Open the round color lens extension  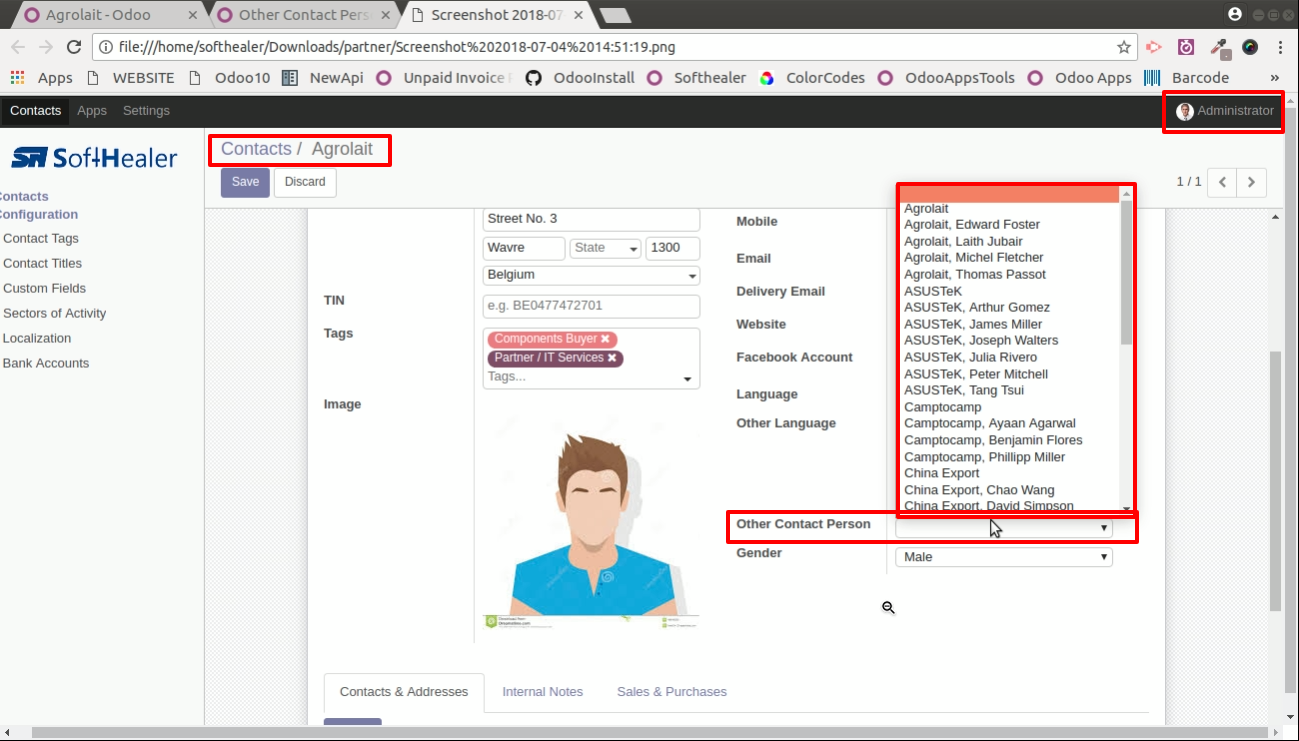pyautogui.click(x=1250, y=47)
